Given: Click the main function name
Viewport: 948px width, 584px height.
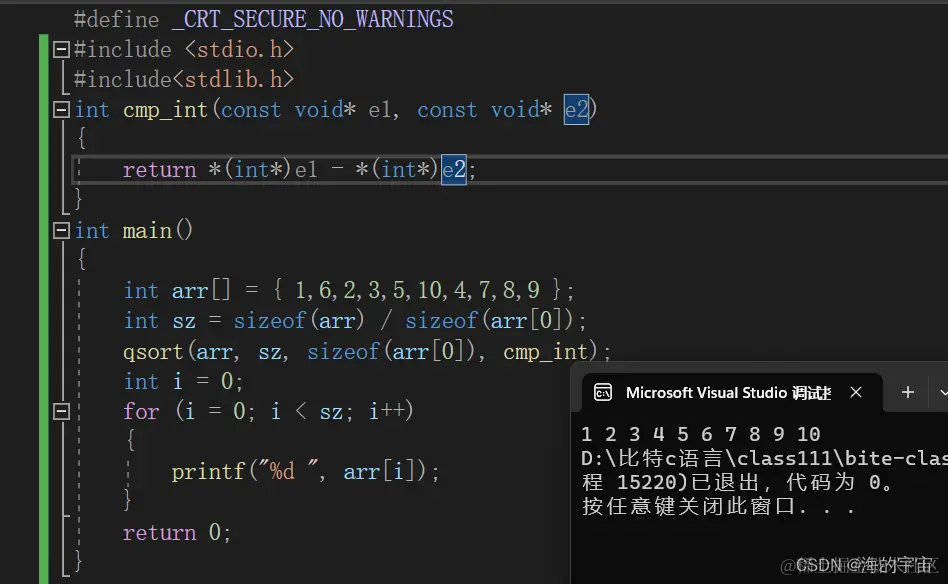Looking at the screenshot, I should tap(148, 231).
